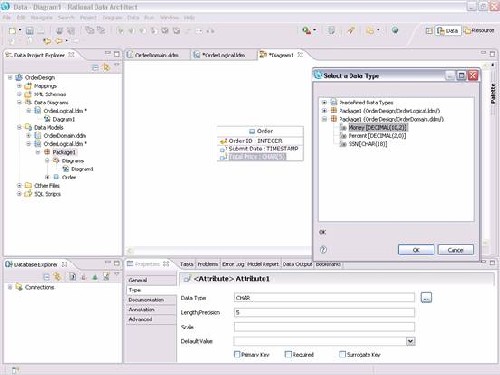Click the first Database Explorer toolbar icon

[x=47, y=277]
